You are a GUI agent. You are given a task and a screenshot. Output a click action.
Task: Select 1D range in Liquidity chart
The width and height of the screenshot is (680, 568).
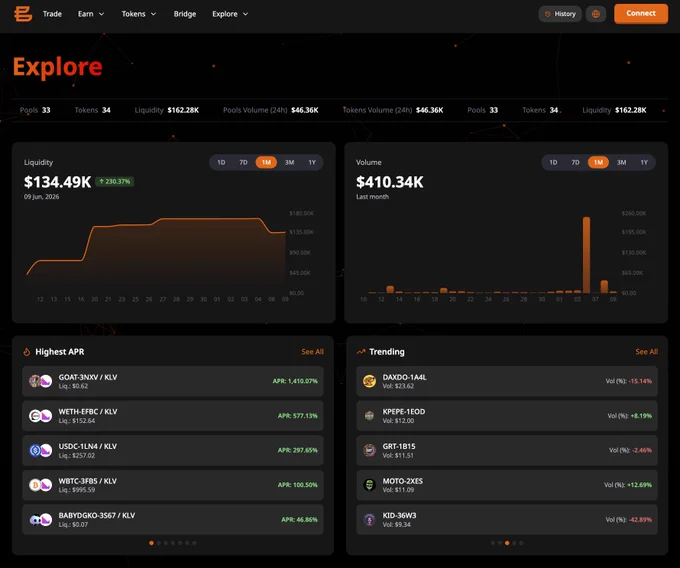(x=221, y=162)
